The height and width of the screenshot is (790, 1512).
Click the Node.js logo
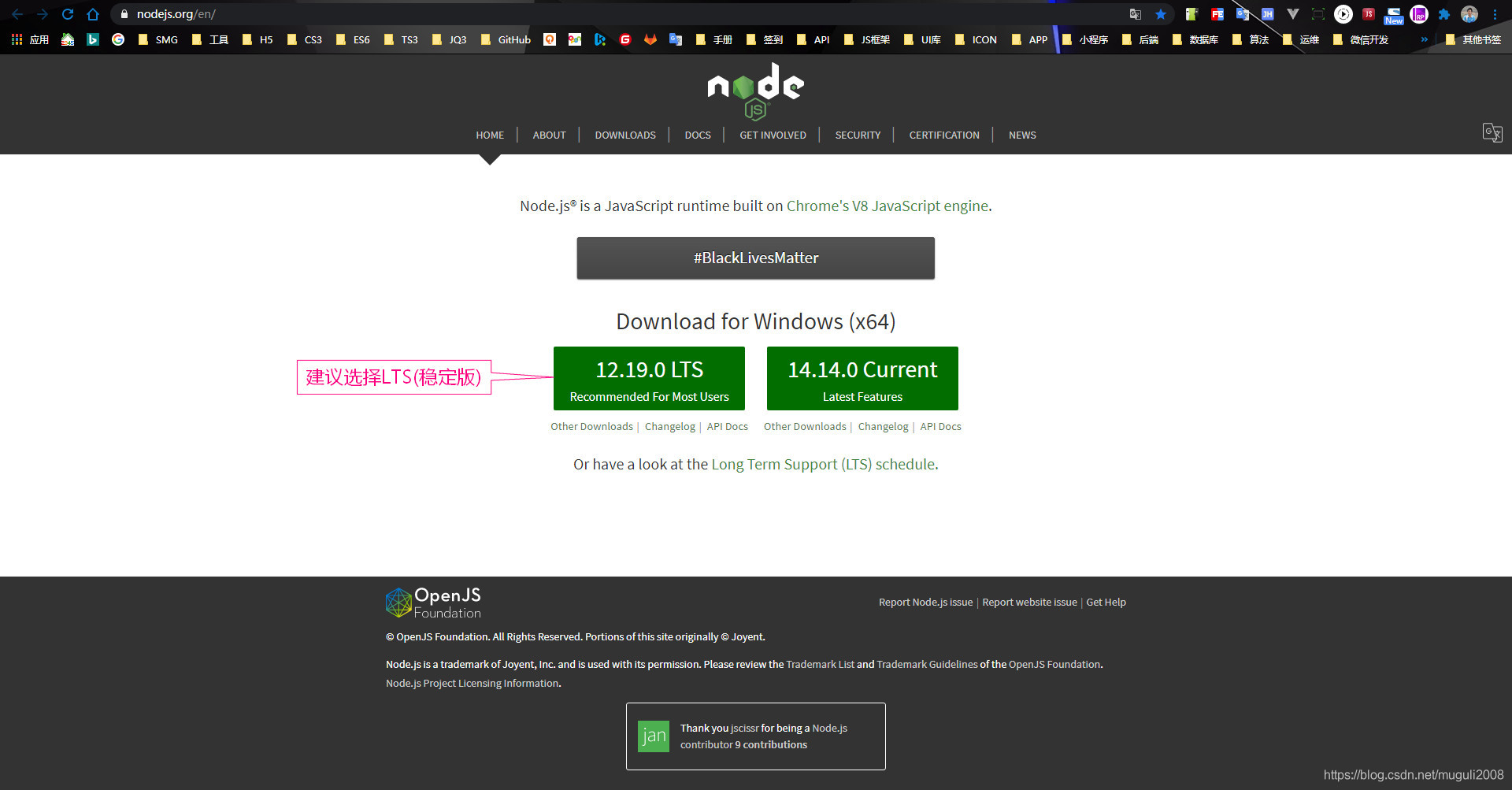(x=756, y=91)
